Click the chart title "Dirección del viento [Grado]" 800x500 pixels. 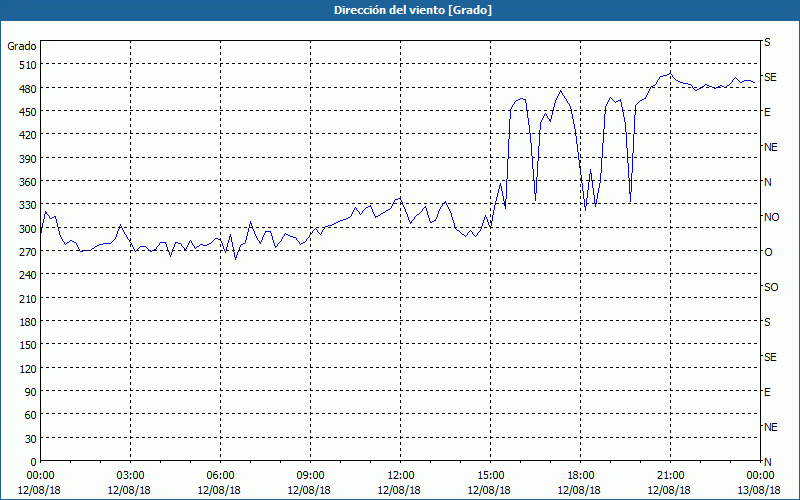point(413,10)
